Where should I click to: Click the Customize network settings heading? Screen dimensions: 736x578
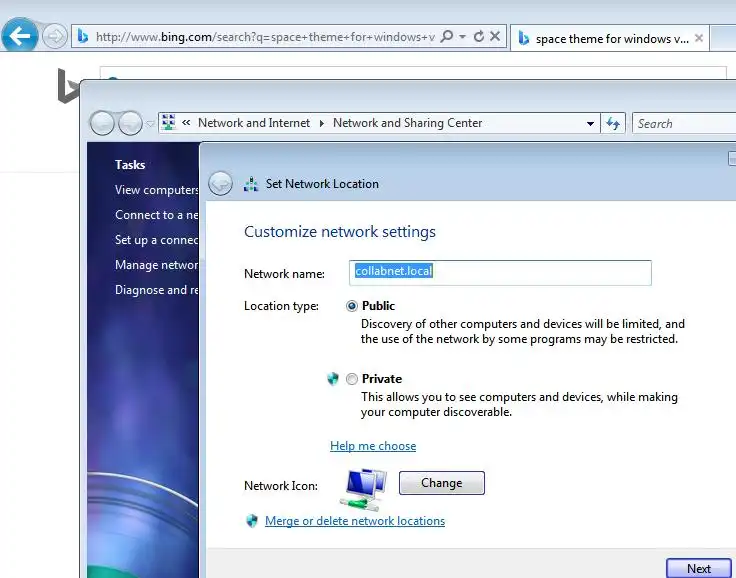point(340,231)
